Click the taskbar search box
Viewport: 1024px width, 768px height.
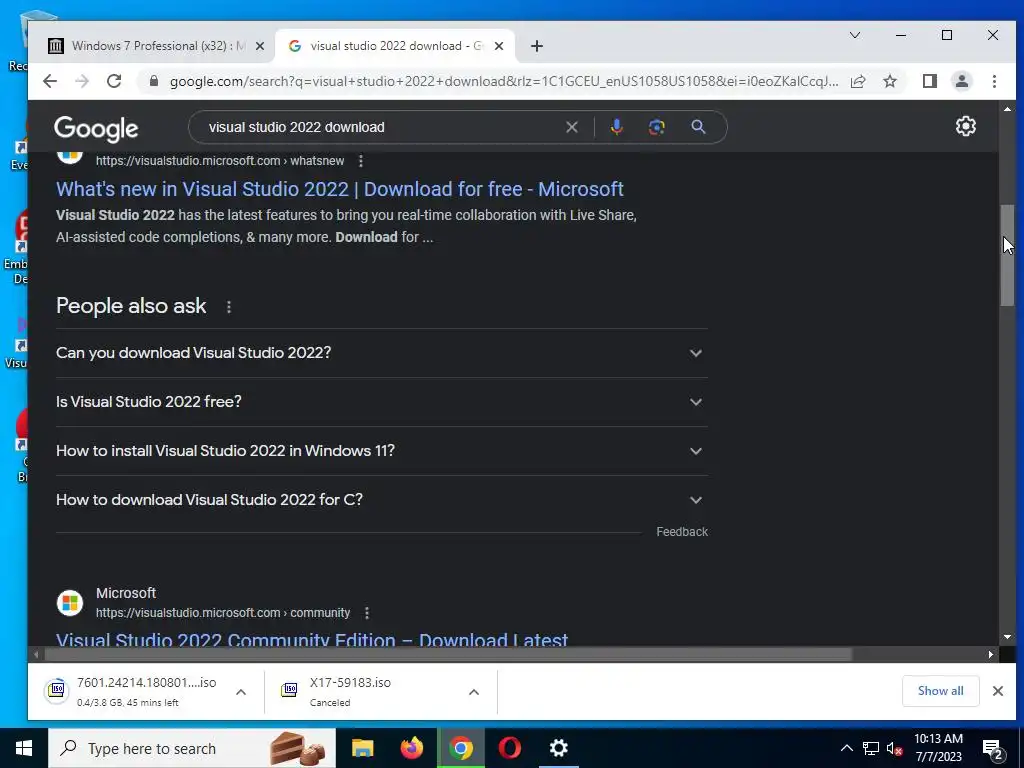[192, 748]
